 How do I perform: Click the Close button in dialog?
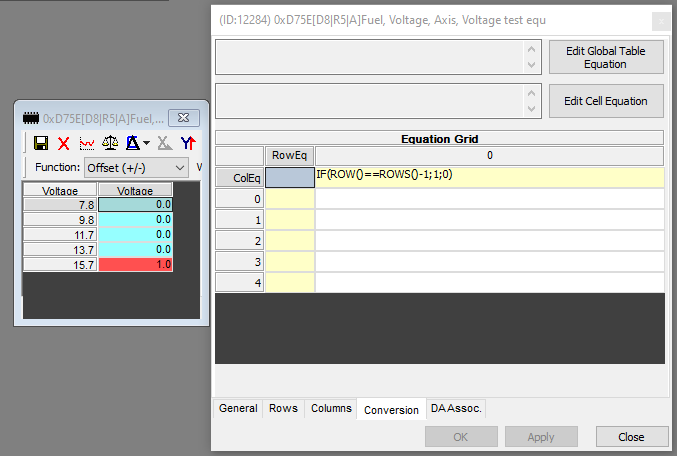tap(631, 437)
